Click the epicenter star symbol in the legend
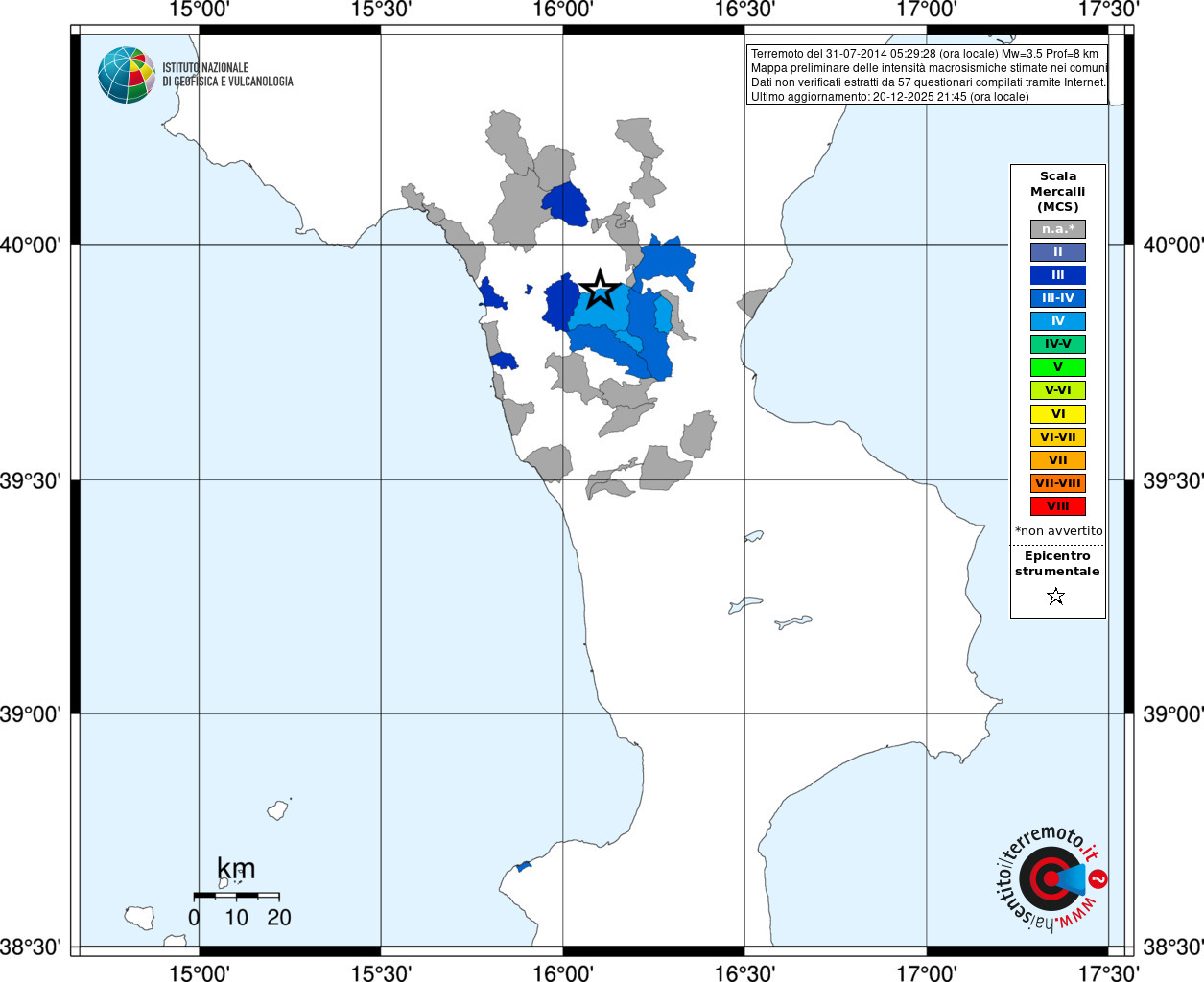The width and height of the screenshot is (1204, 982). [1056, 596]
